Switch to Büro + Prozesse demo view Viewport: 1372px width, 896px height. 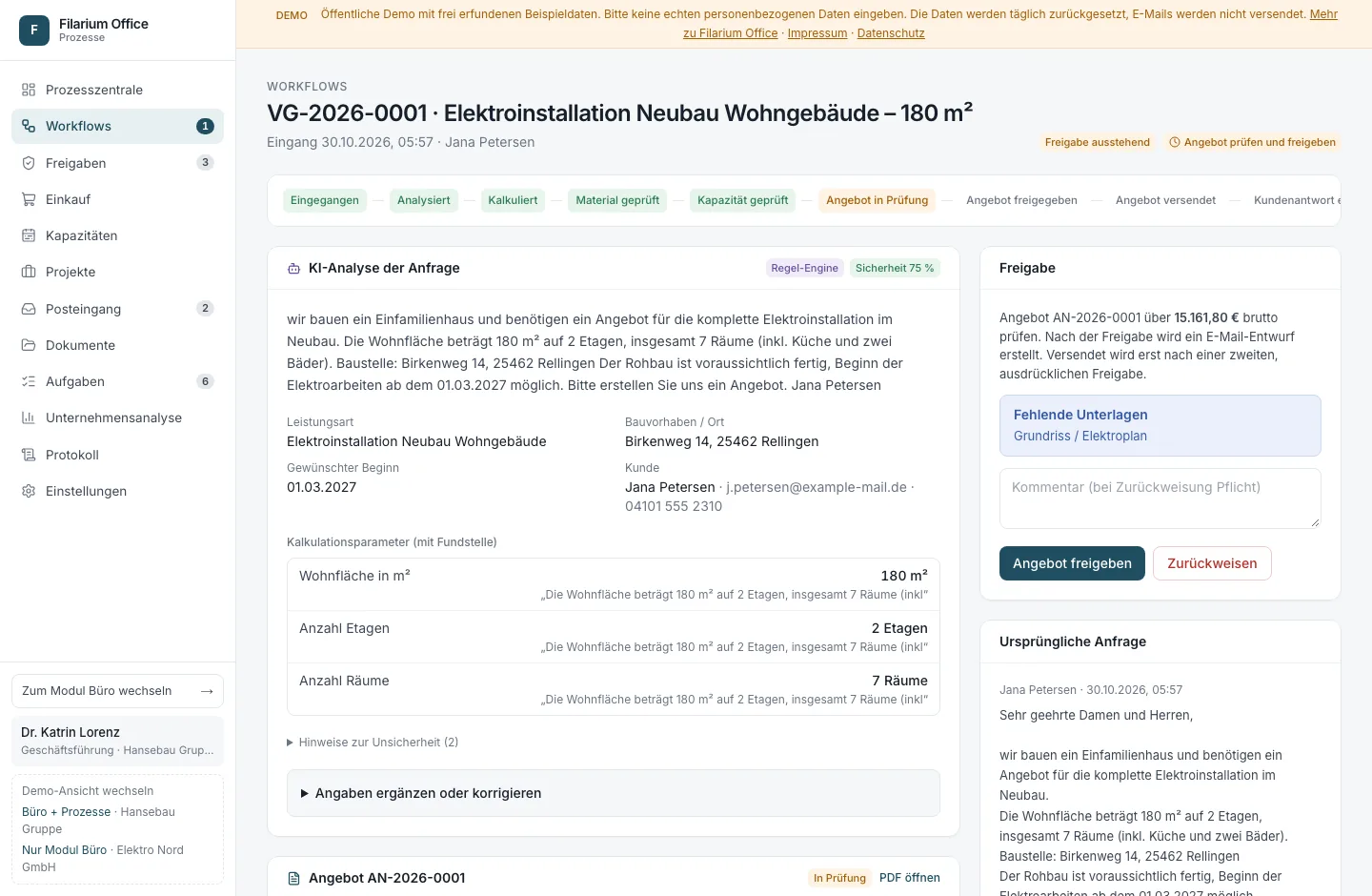pyautogui.click(x=66, y=812)
